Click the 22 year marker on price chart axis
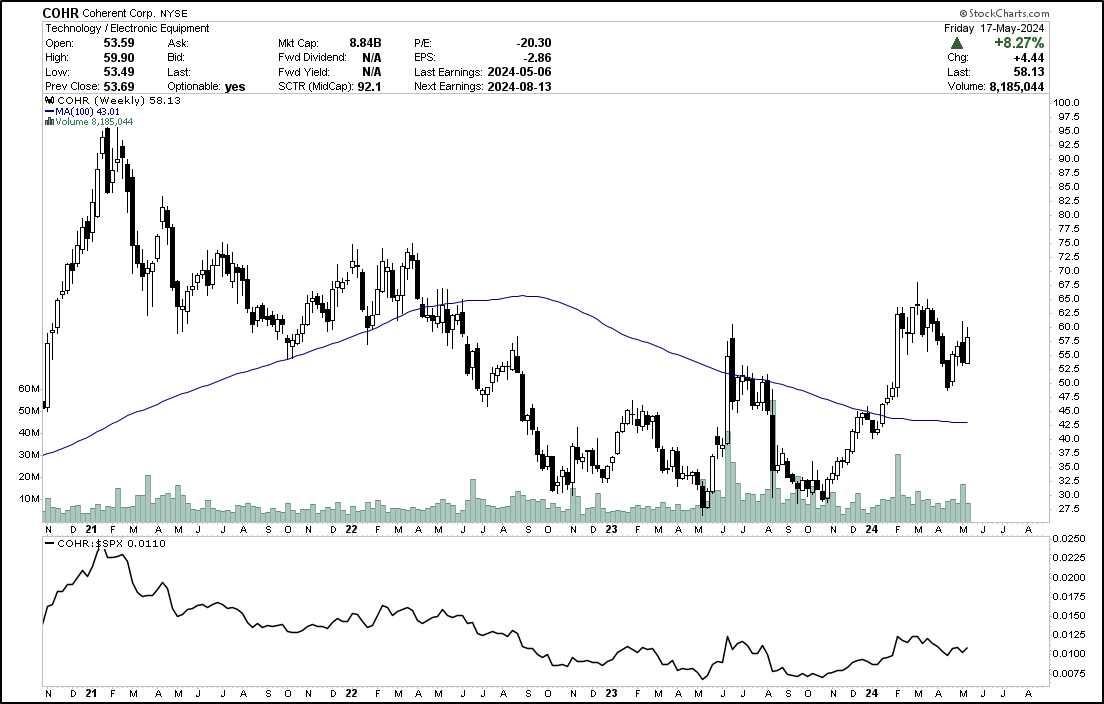Viewport: 1104px width, 704px height. (351, 529)
